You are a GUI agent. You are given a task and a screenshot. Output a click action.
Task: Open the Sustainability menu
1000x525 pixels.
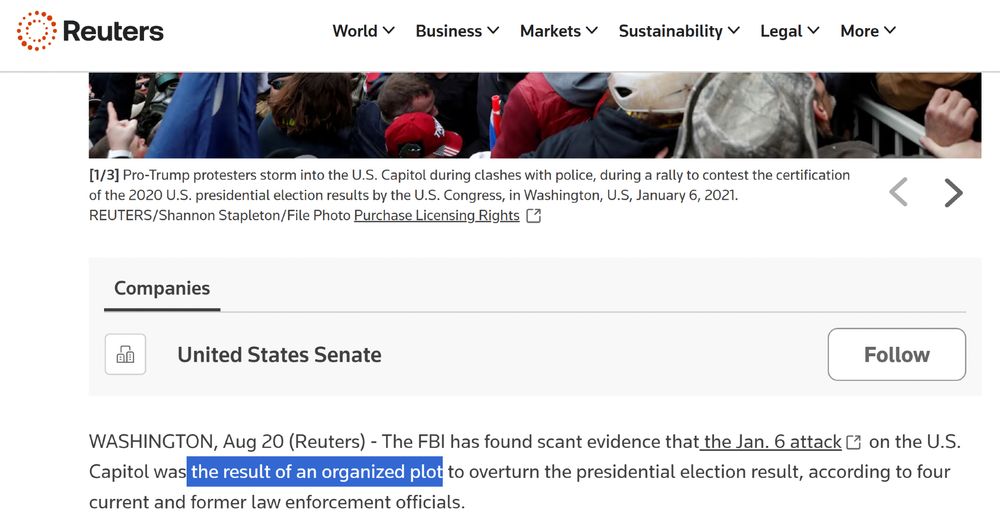679,31
